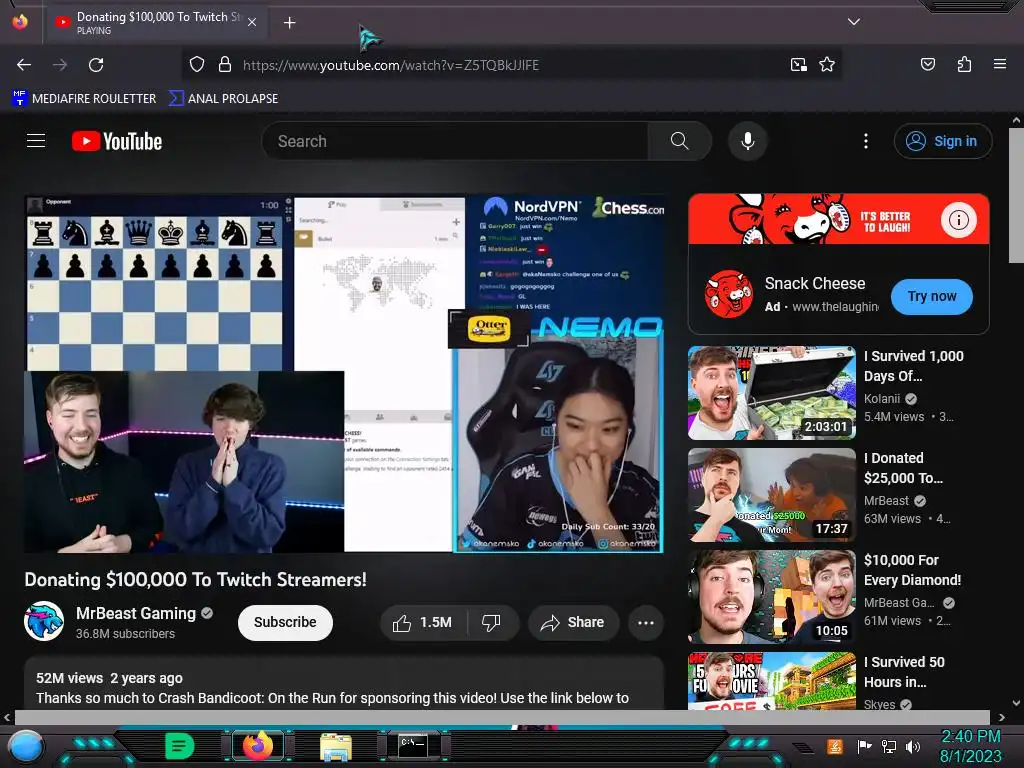Go back using the browser back arrow
Image resolution: width=1024 pixels, height=768 pixels.
tap(24, 65)
